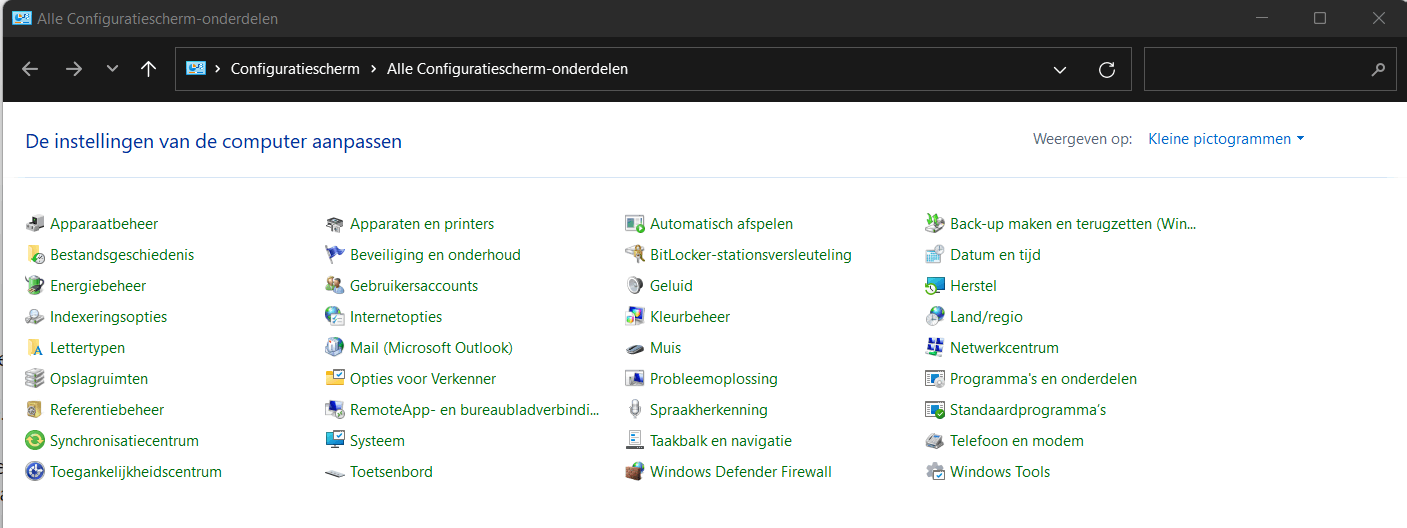Screen dimensions: 1407x528
Task: Expand the chevron before Configuratiescherm breadcrumb
Action: pyautogui.click(x=217, y=70)
